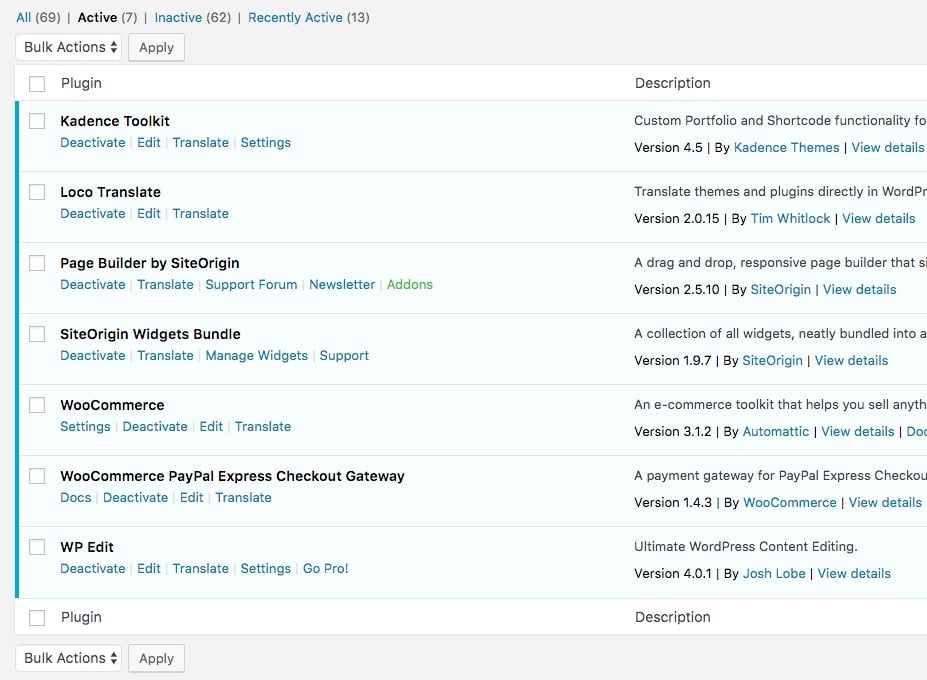Viewport: 927px width, 680px height.
Task: Translate SiteOrigin Widgets Bundle
Action: (x=166, y=355)
